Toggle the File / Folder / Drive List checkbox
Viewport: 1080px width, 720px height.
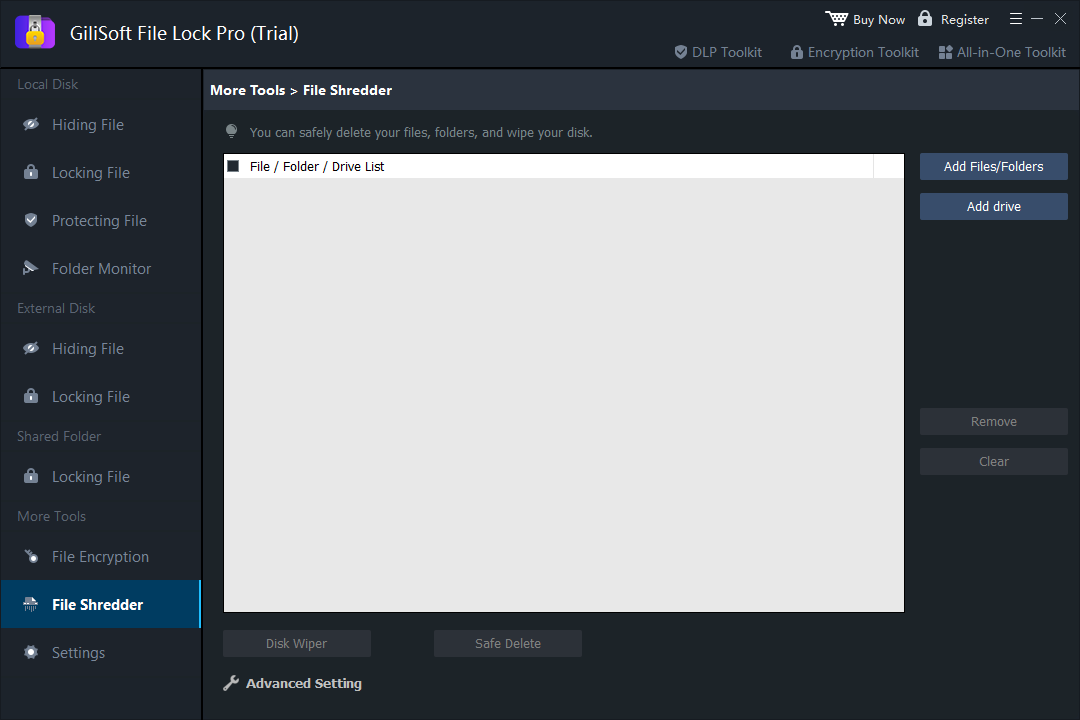point(233,166)
